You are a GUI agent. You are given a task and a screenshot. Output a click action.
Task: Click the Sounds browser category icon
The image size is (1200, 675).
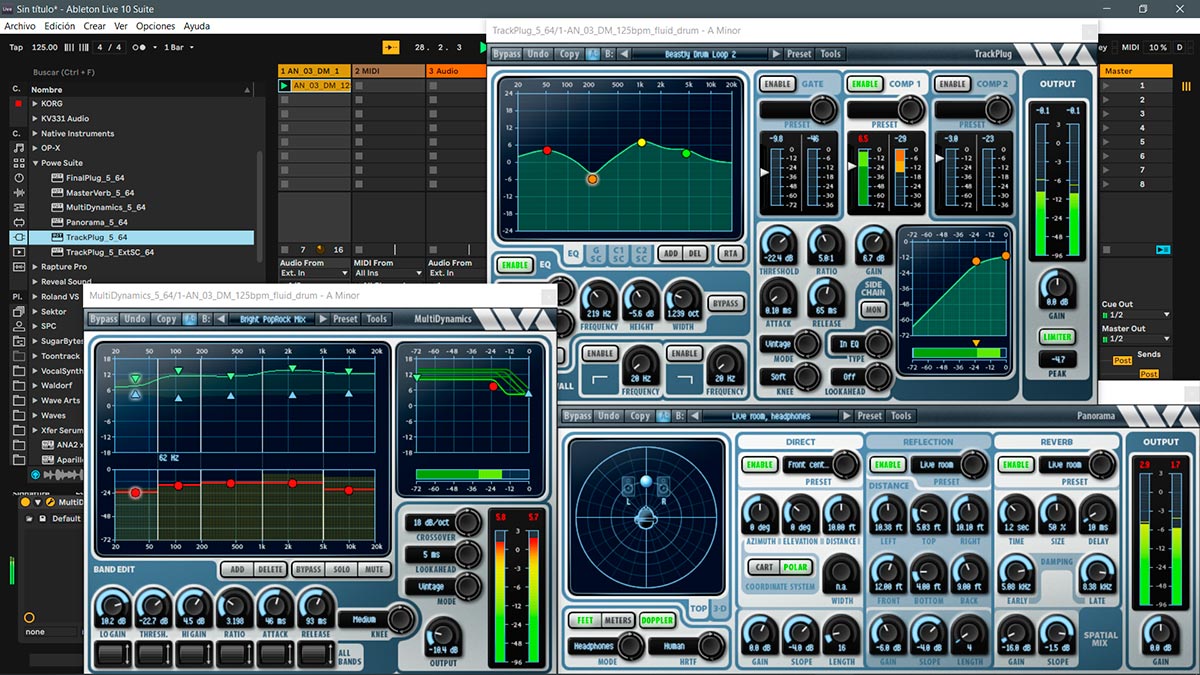19,148
